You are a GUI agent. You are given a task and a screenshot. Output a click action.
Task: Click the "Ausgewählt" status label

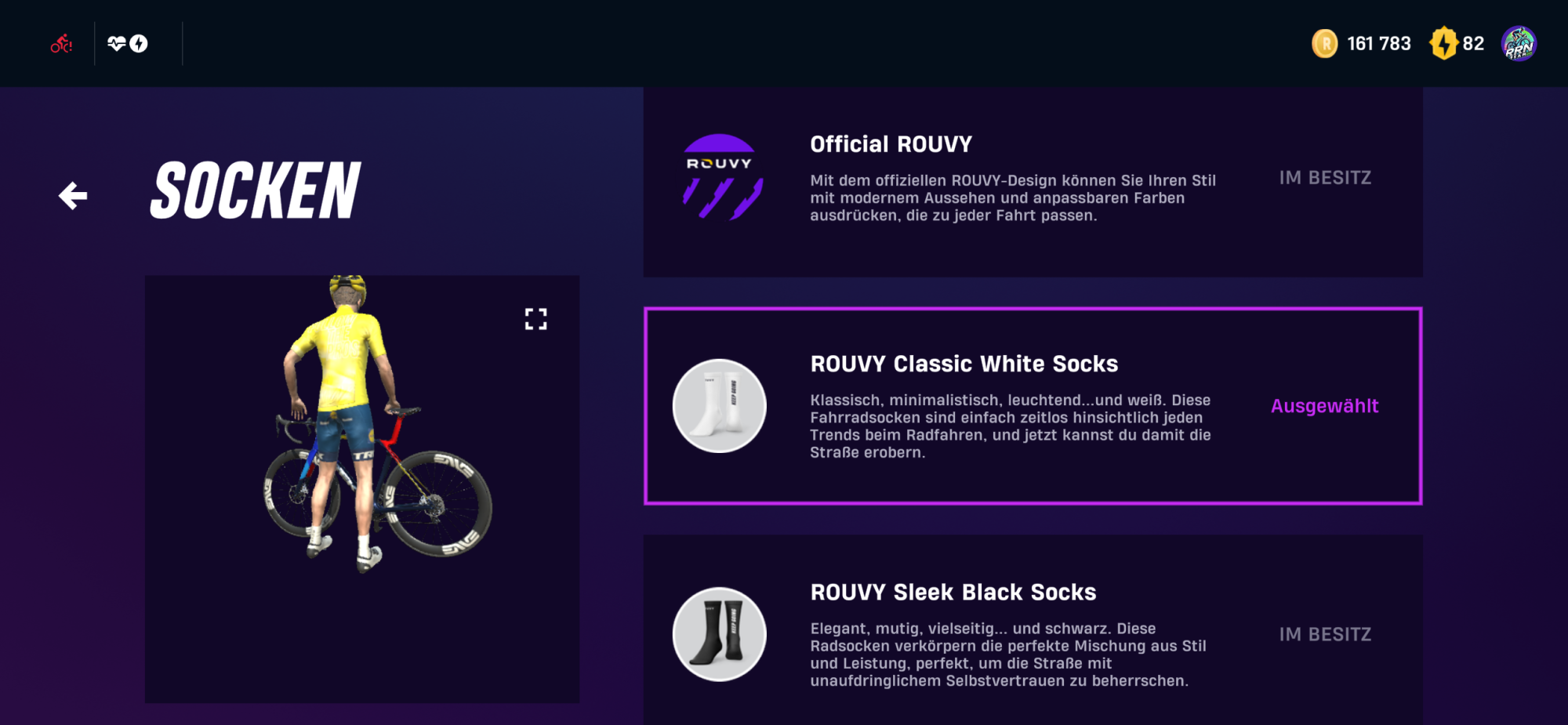pyautogui.click(x=1325, y=406)
